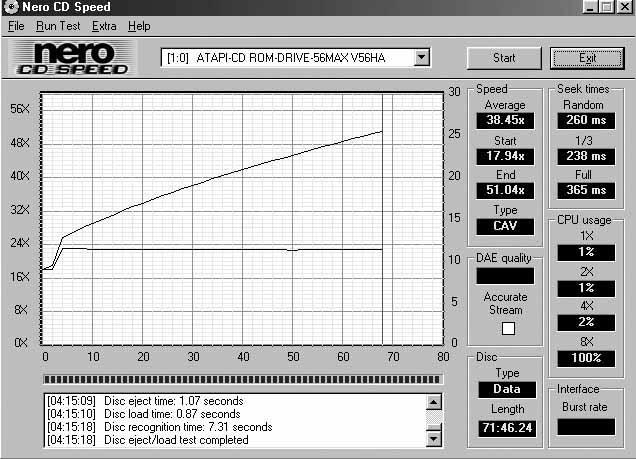Click the empty Burst rate field

588,427
